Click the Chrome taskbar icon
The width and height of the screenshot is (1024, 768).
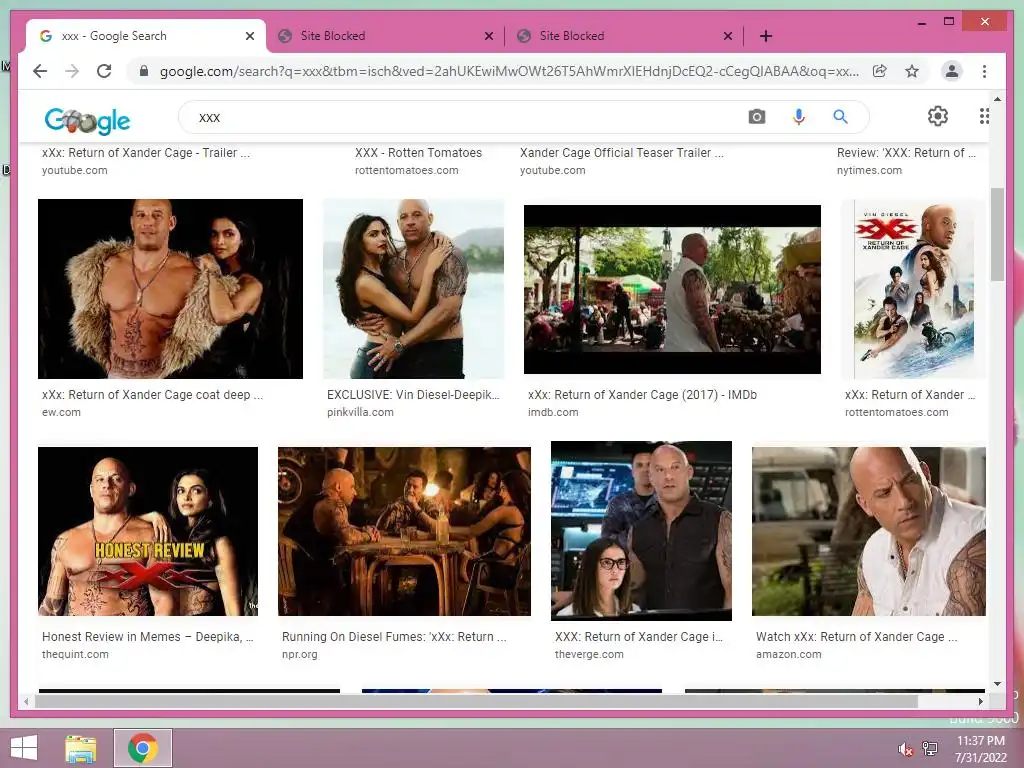pyautogui.click(x=142, y=748)
